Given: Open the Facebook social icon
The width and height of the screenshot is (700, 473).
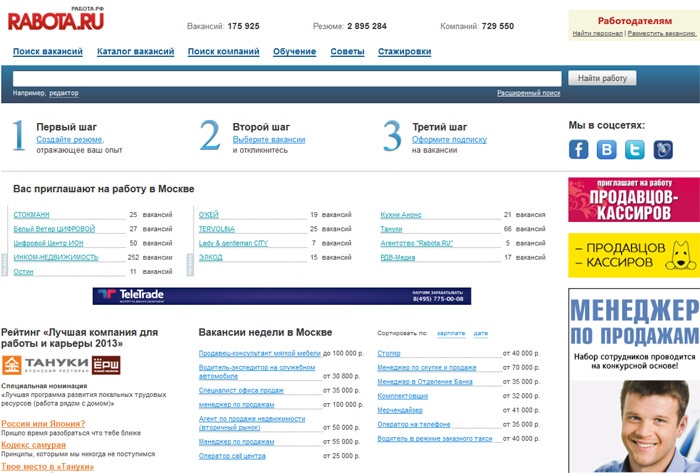Looking at the screenshot, I should tap(578, 149).
